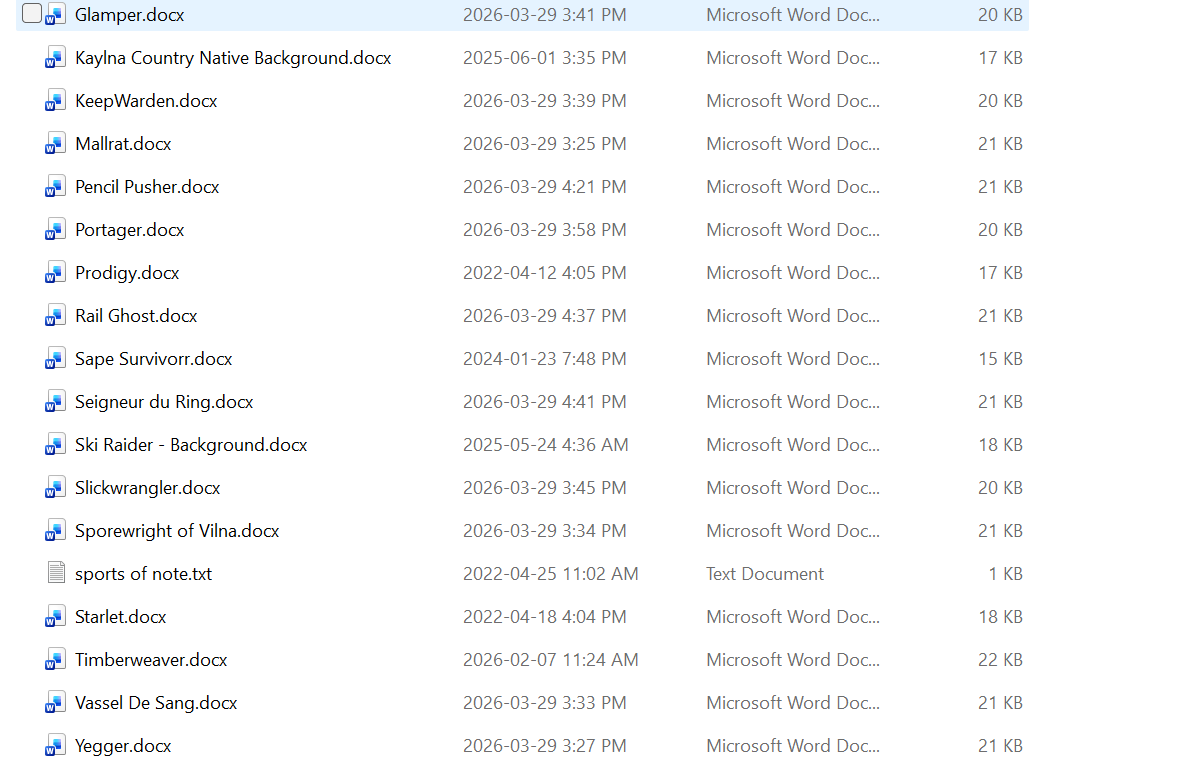Click the Sape Survivorr.docx filename
This screenshot has height=772, width=1177.
point(153,359)
